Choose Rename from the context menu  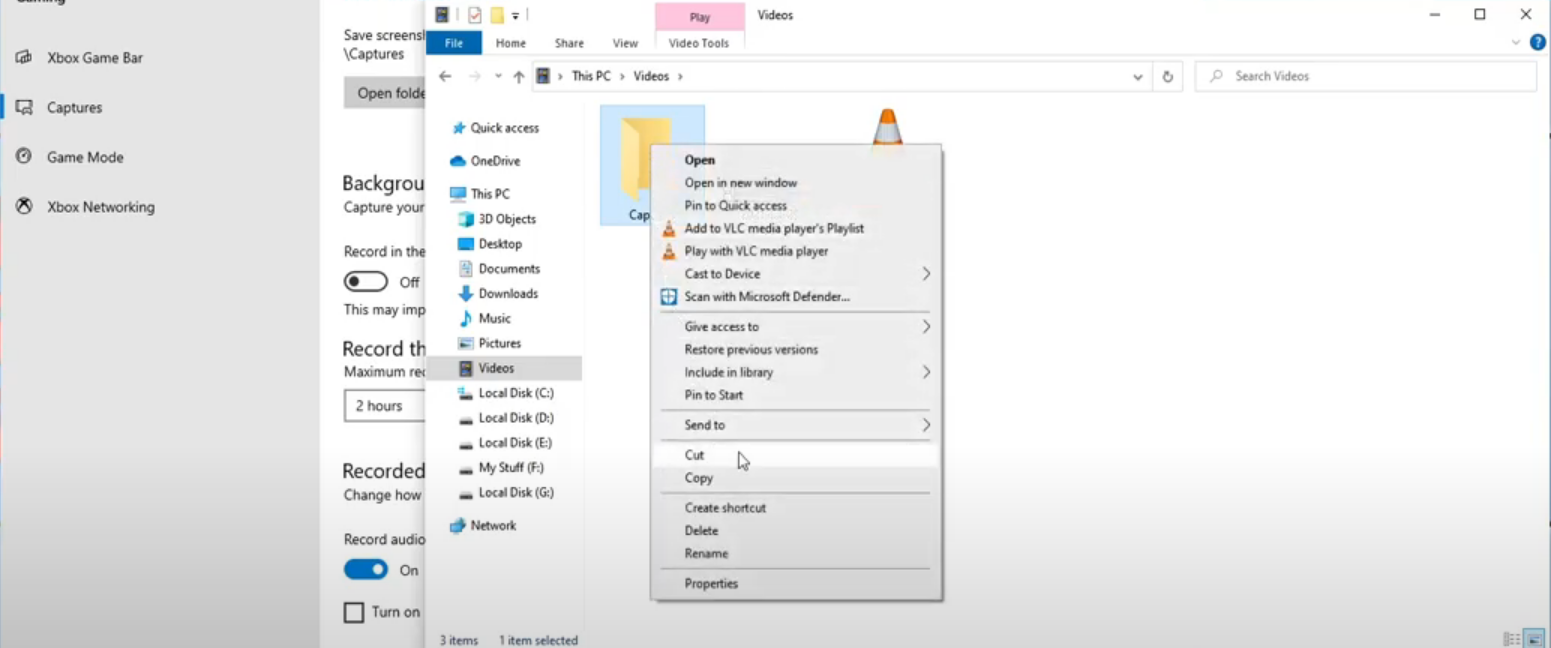(x=796, y=554)
